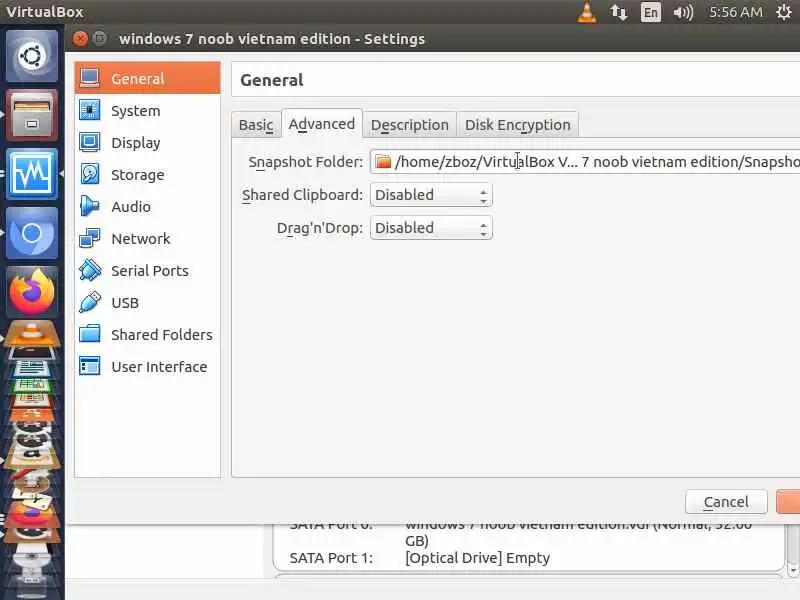This screenshot has height=600, width=800.
Task: Click the snapshot folder icon in path field
Action: pyautogui.click(x=383, y=162)
